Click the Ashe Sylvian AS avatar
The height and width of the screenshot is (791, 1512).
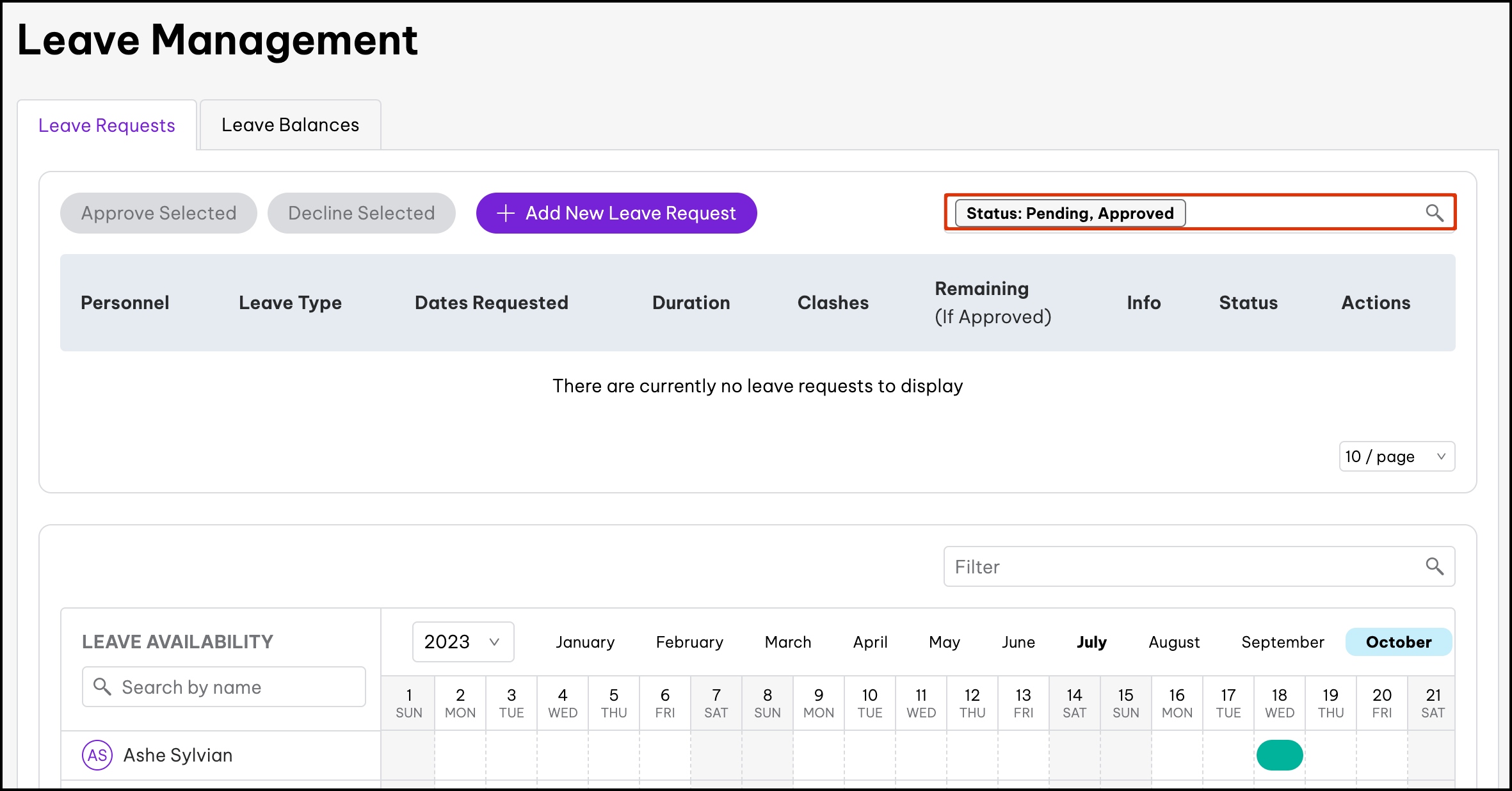click(97, 755)
